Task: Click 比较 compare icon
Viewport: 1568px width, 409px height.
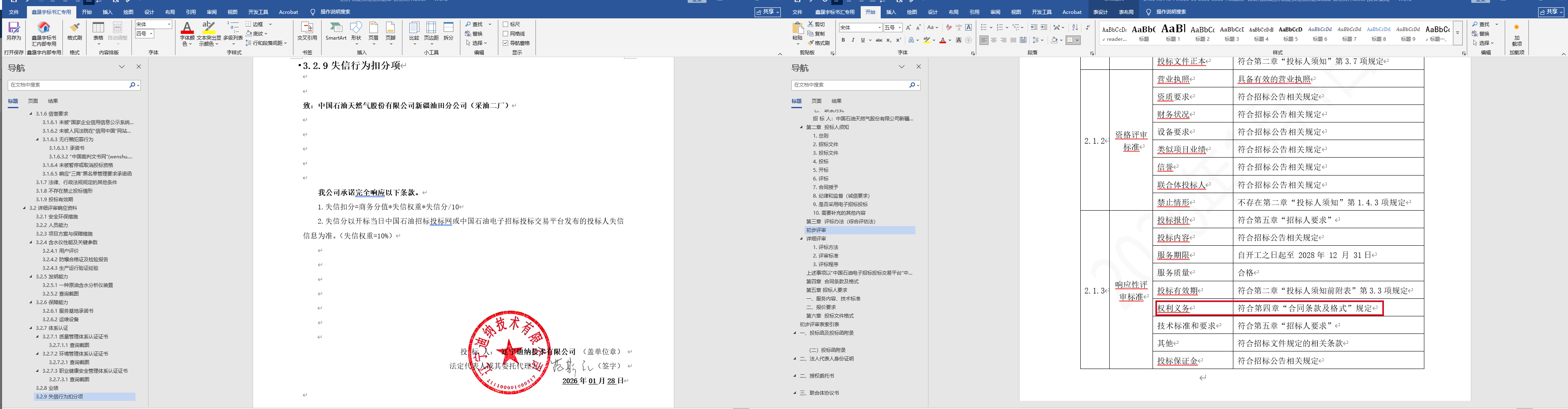Action: [x=414, y=31]
